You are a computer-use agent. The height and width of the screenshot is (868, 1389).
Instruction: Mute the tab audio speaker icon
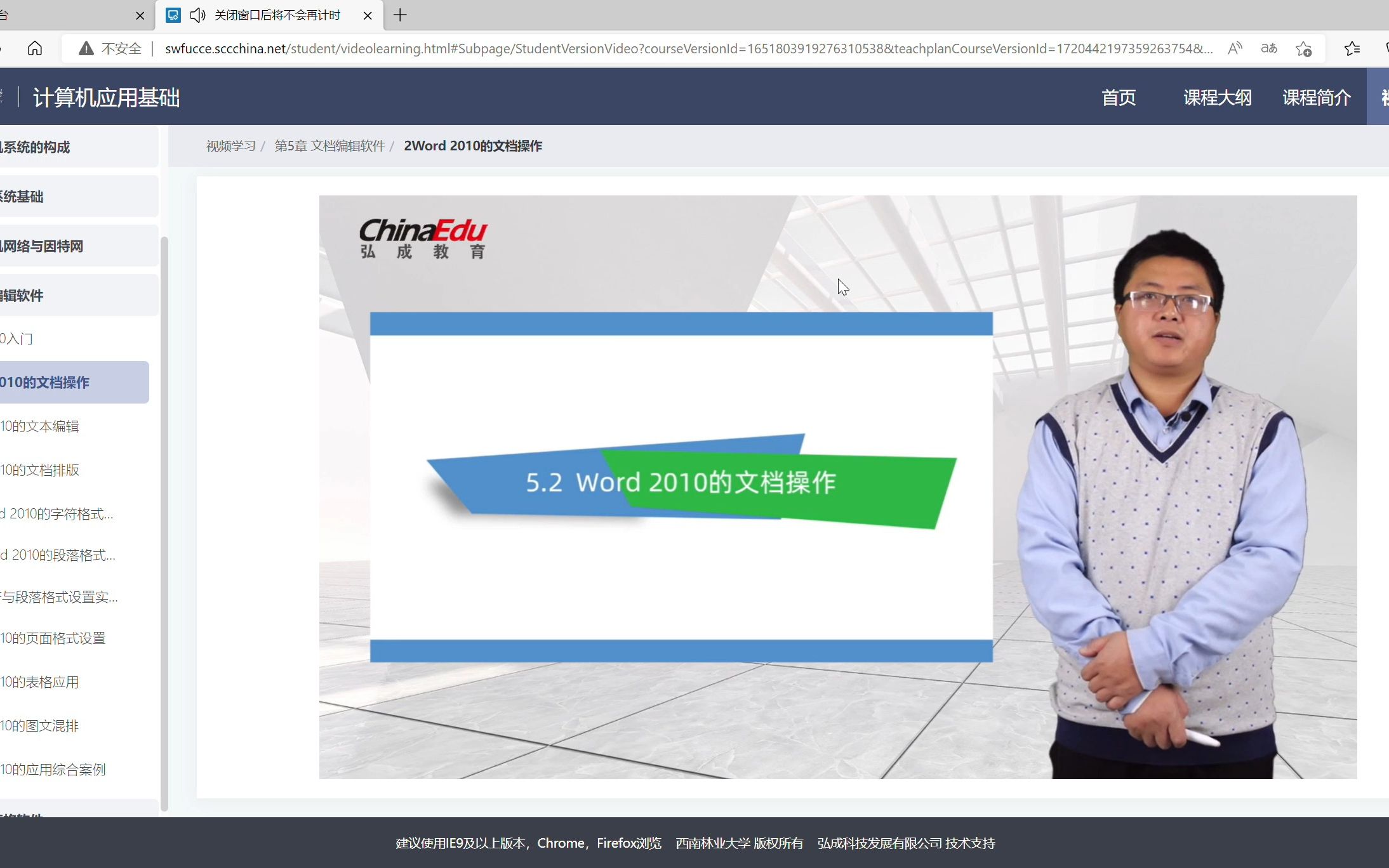tap(197, 15)
